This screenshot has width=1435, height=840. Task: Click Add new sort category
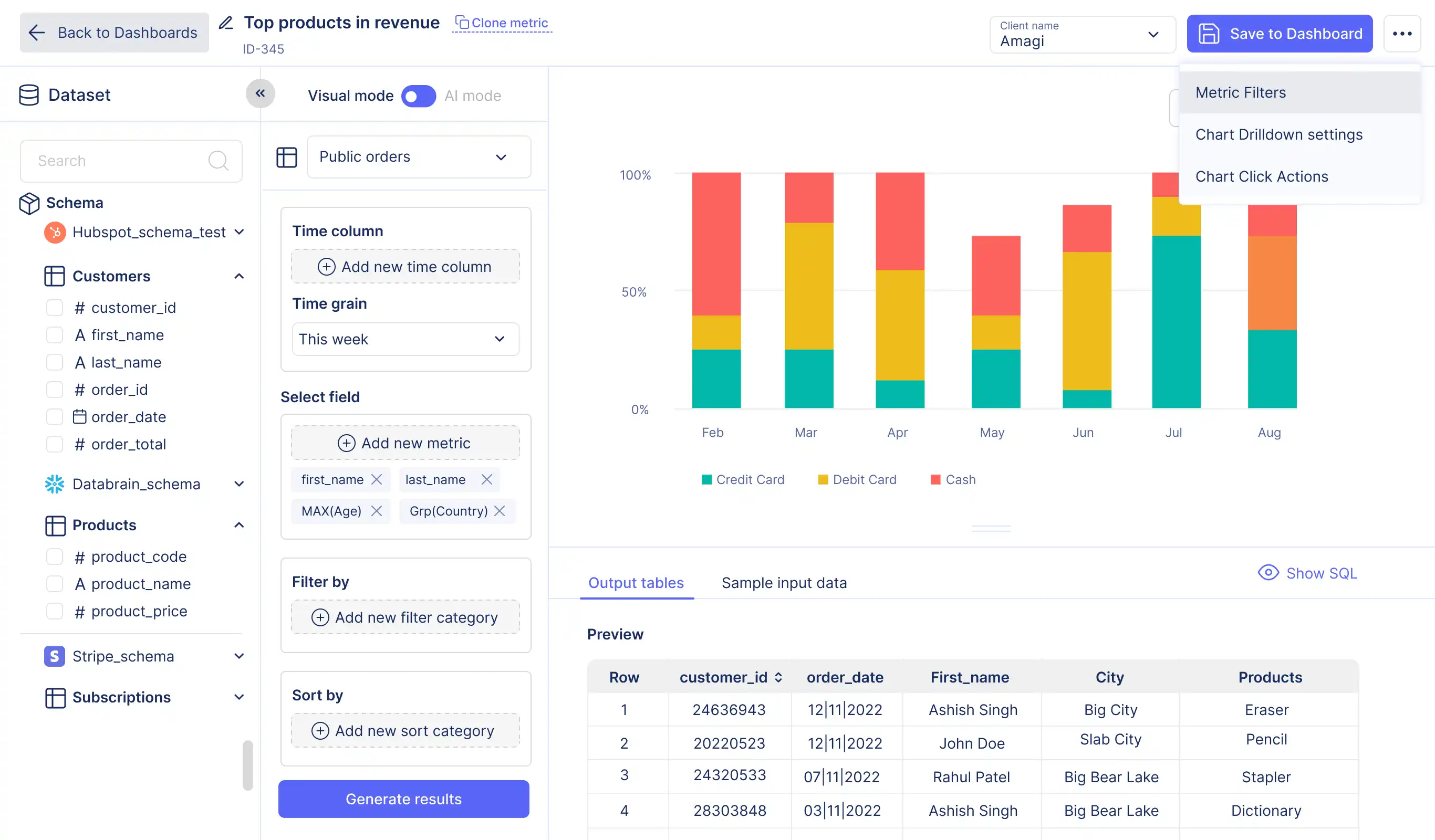click(x=405, y=731)
